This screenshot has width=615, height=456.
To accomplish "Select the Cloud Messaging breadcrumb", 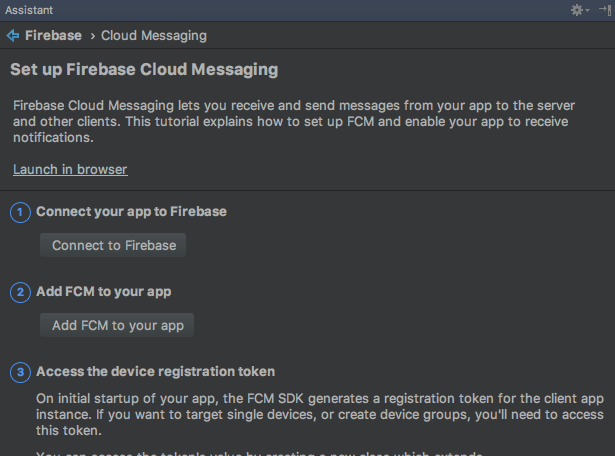I will click(x=153, y=35).
